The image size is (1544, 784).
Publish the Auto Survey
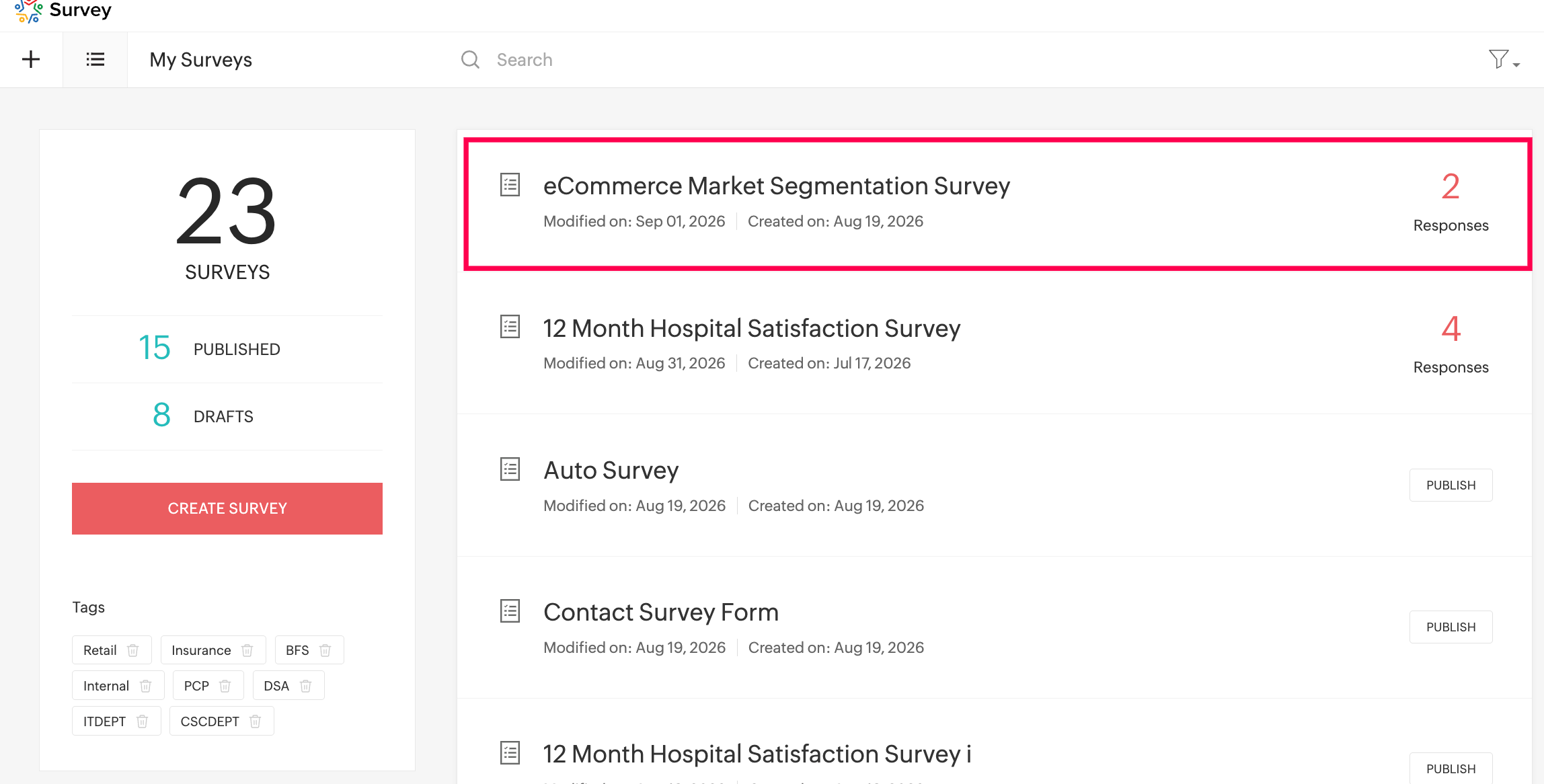point(1451,485)
